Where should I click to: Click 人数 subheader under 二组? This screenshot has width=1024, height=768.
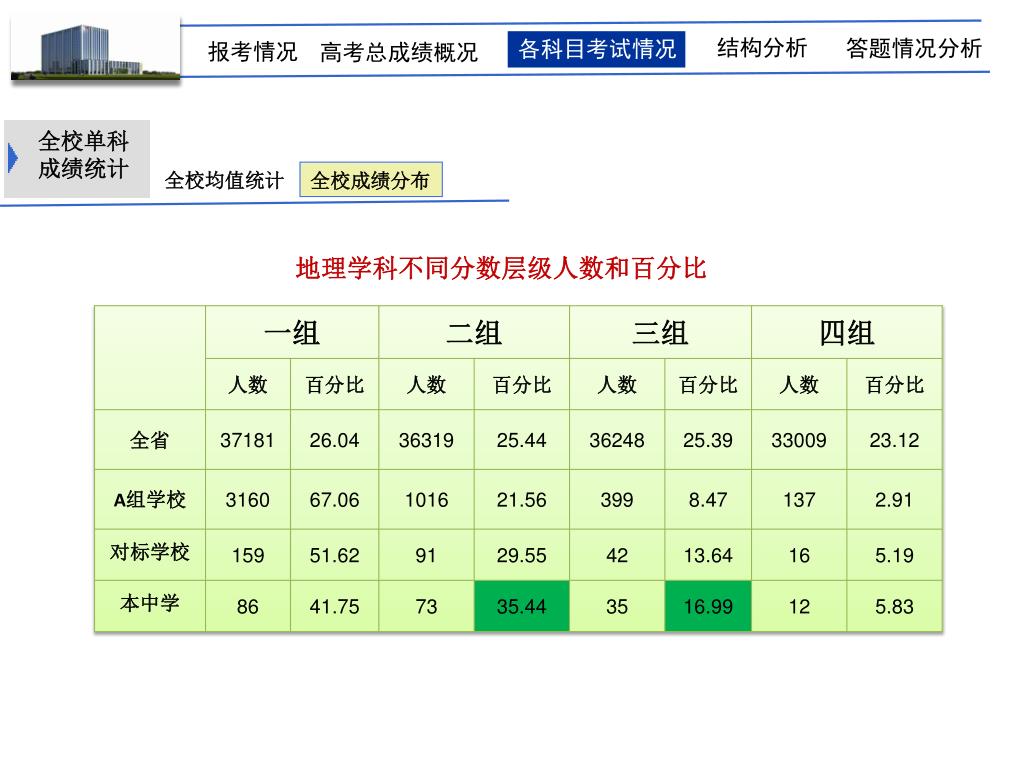click(426, 385)
